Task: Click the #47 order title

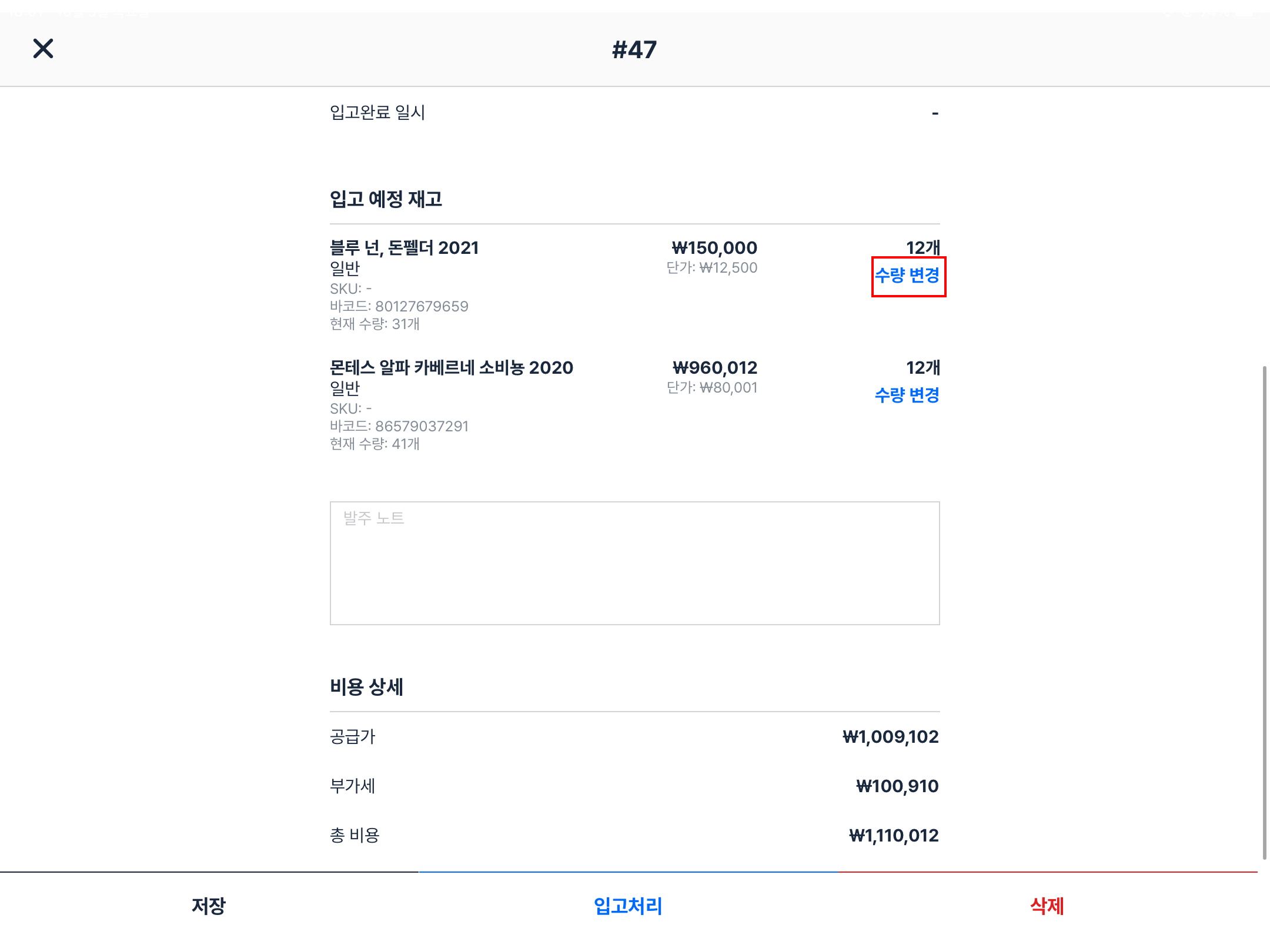Action: pyautogui.click(x=634, y=50)
